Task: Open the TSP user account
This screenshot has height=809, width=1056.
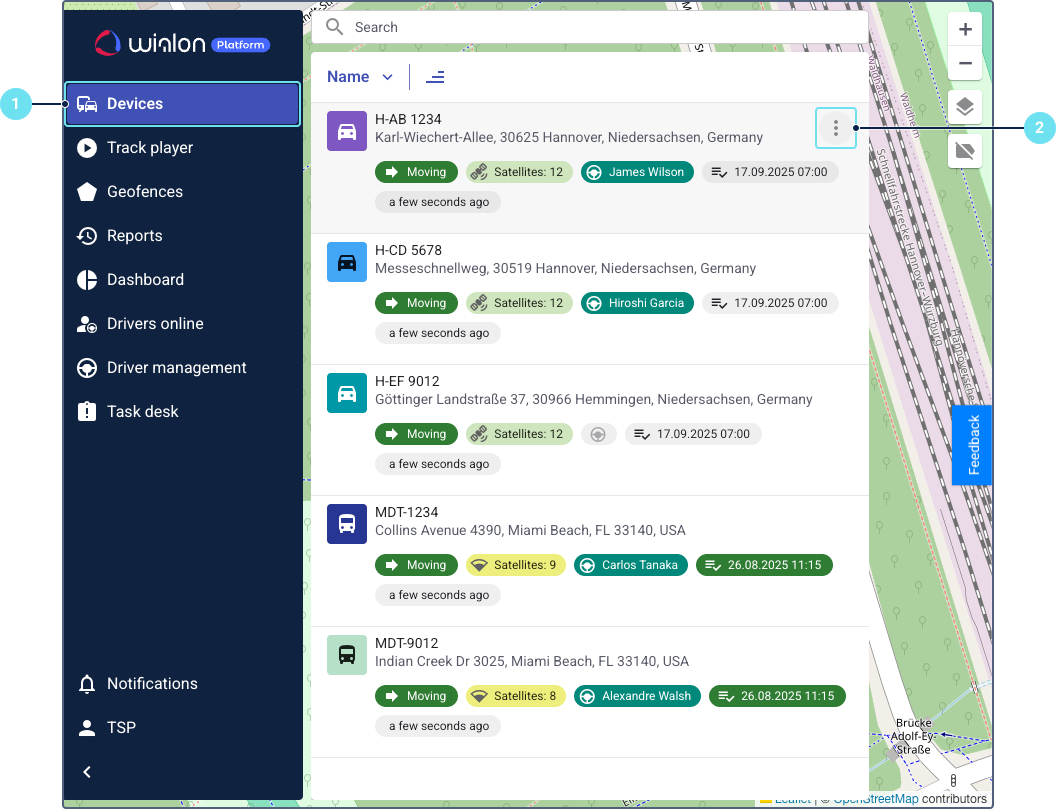Action: tap(121, 728)
